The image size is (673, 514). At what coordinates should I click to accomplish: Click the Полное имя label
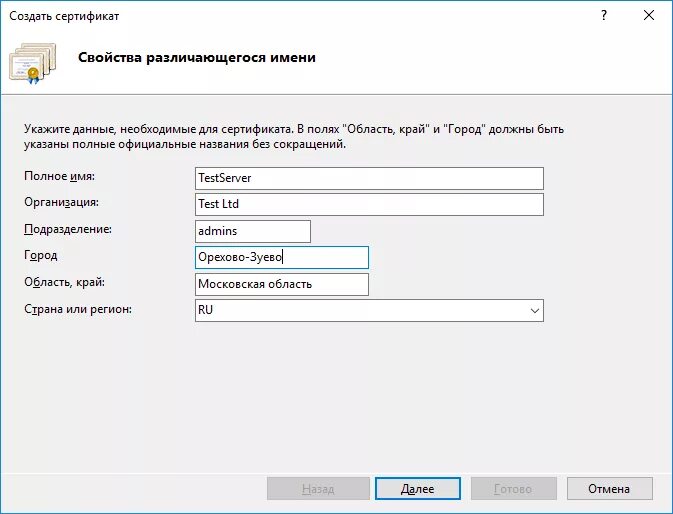59,176
